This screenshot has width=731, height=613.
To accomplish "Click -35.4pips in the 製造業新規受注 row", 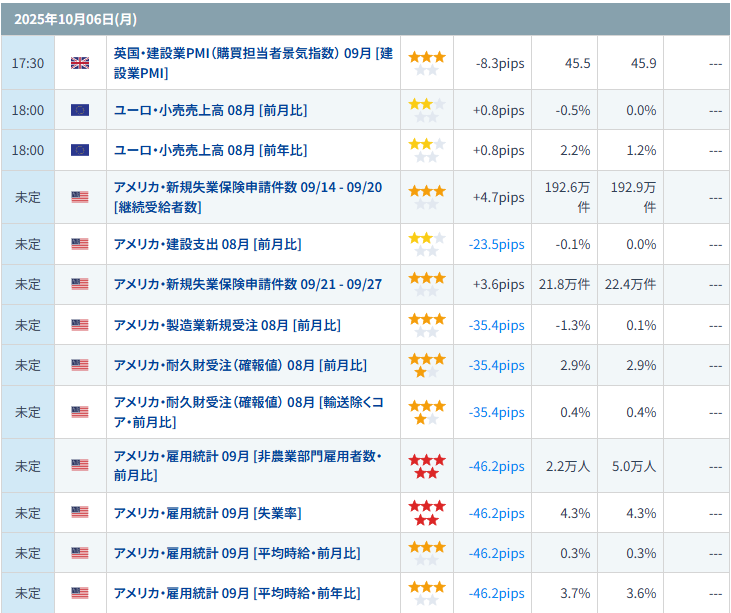I will [x=496, y=325].
